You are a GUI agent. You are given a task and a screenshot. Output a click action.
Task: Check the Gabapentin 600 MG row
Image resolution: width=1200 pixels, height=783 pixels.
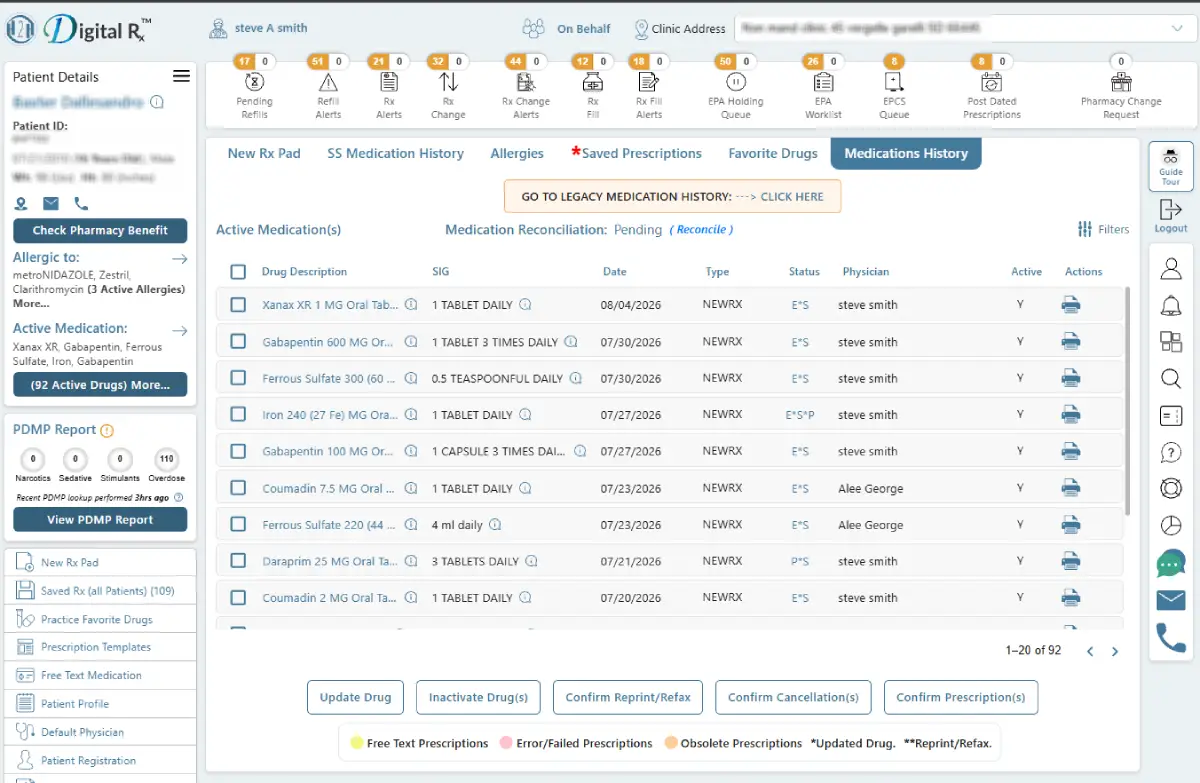click(238, 342)
